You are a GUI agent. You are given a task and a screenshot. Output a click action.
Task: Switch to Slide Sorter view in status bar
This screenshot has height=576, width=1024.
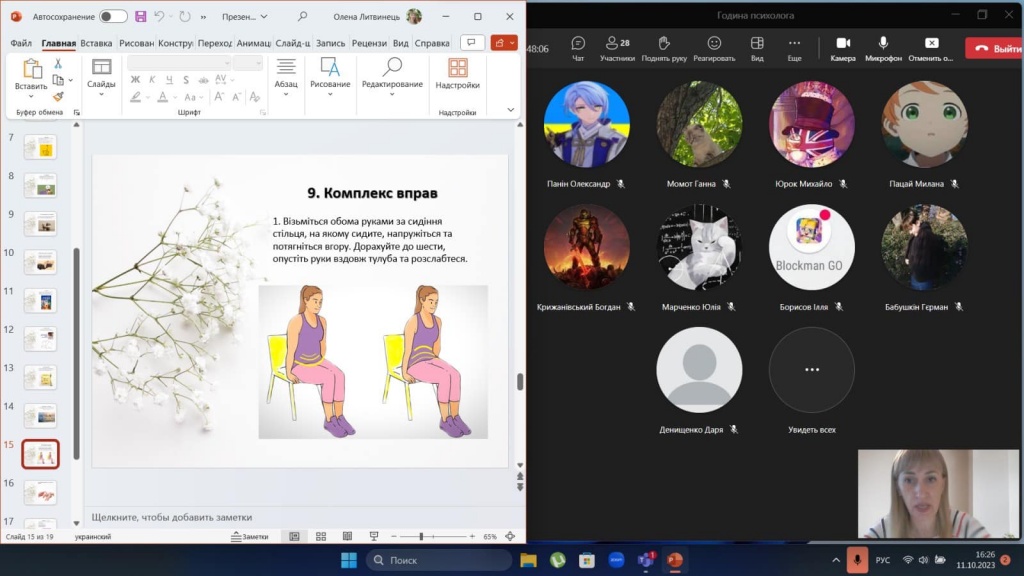320,537
